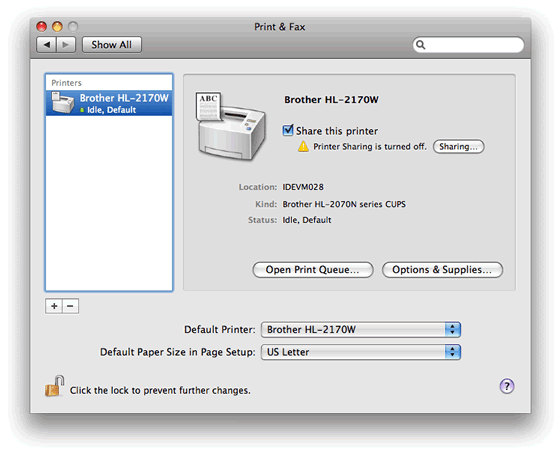Click the Show All button
Screen dimensions: 560x454
tap(112, 45)
